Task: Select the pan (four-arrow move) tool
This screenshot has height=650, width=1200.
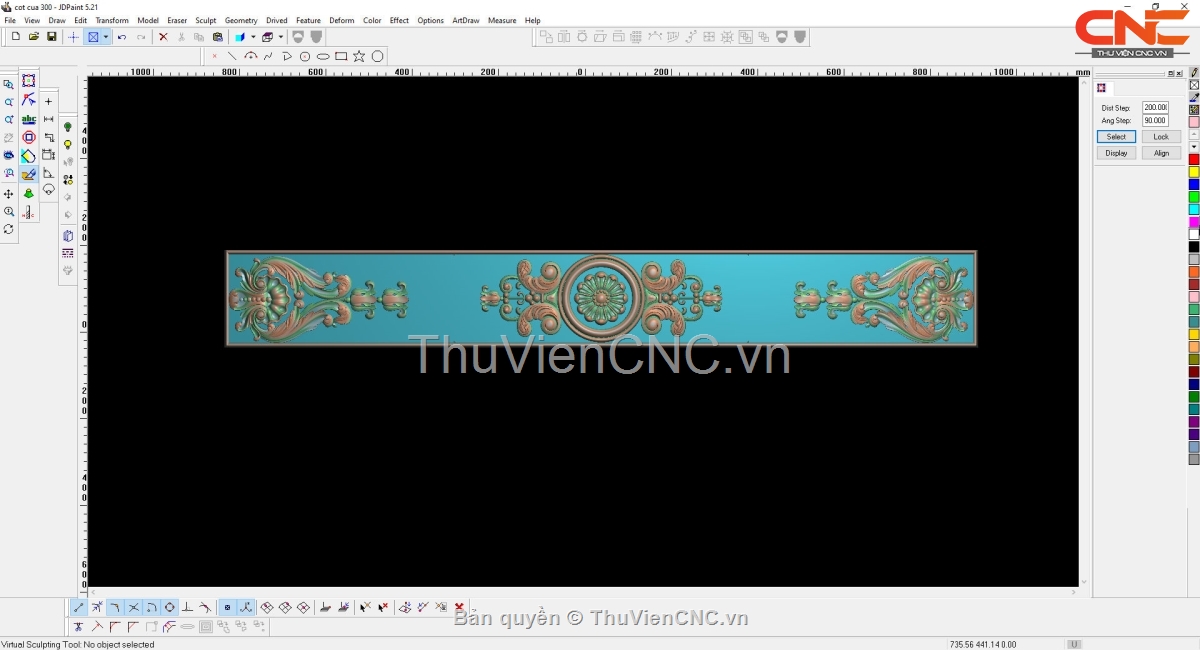Action: [9, 194]
